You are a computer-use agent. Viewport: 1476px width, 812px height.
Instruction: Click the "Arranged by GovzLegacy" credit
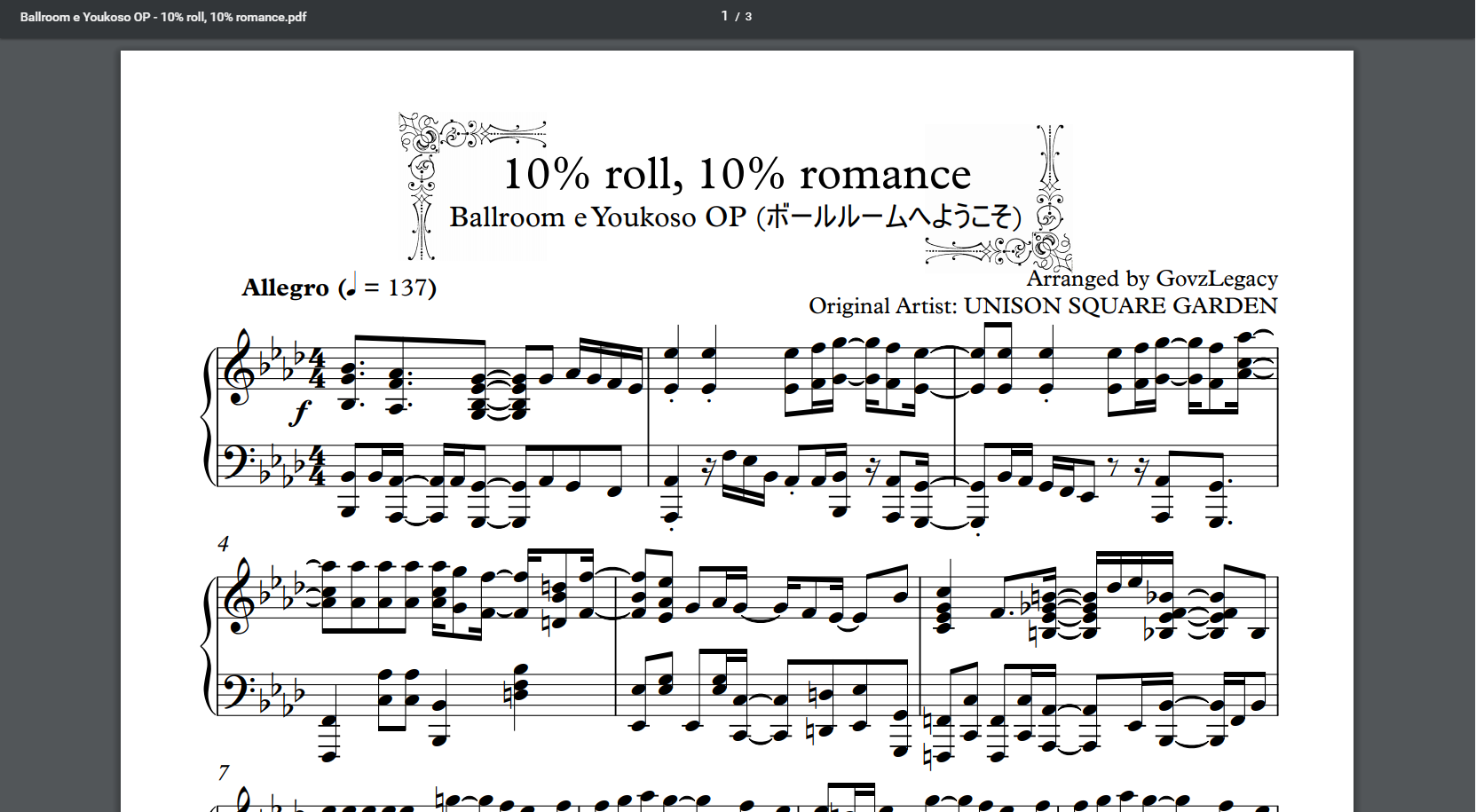(1152, 279)
